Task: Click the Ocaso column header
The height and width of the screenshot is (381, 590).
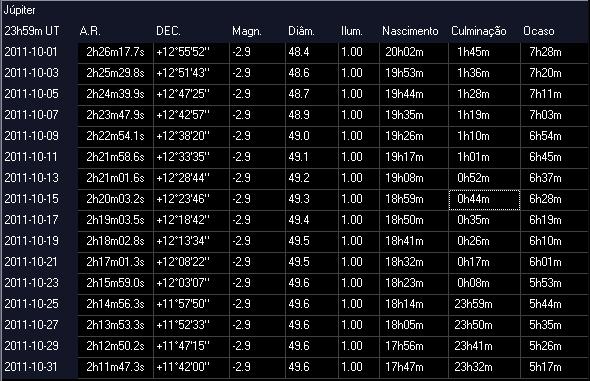Action: click(x=538, y=31)
